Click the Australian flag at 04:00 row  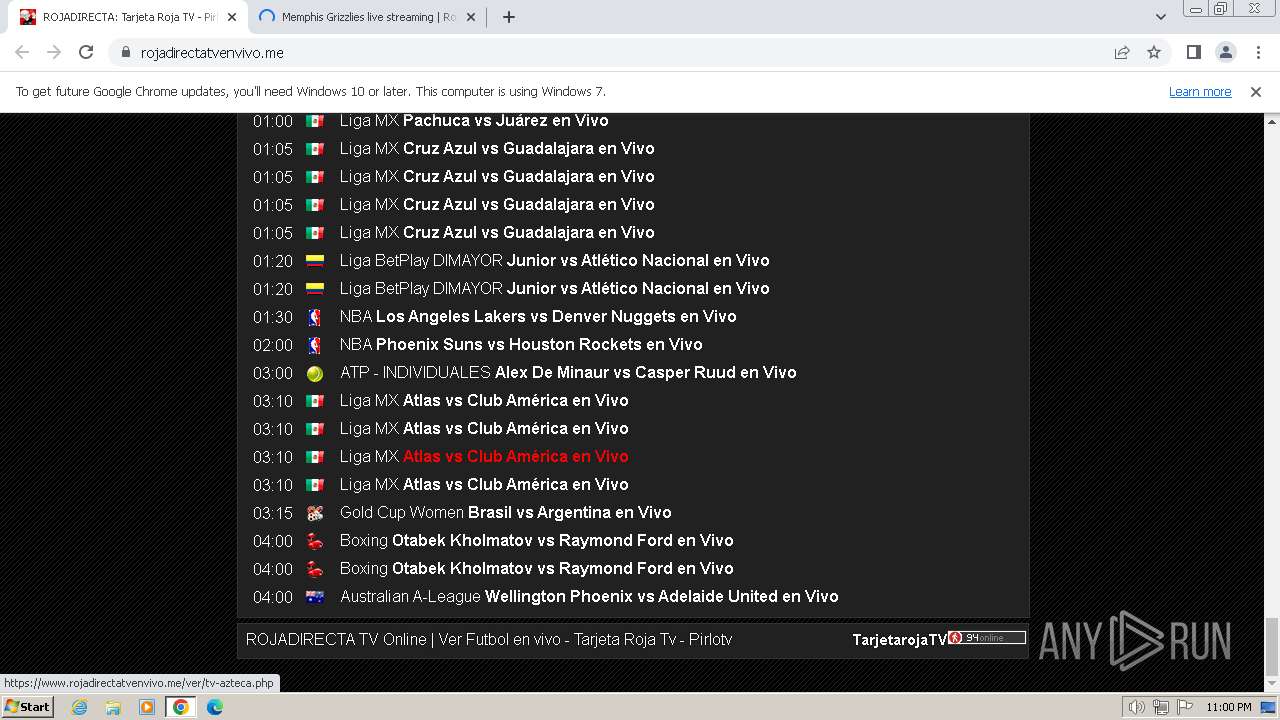315,597
